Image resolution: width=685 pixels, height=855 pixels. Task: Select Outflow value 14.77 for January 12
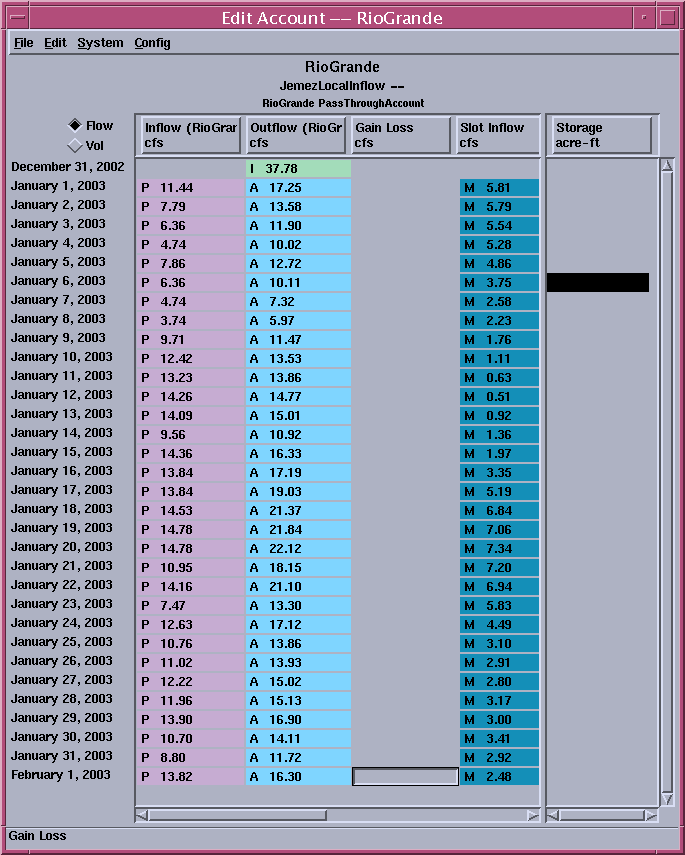click(x=298, y=396)
